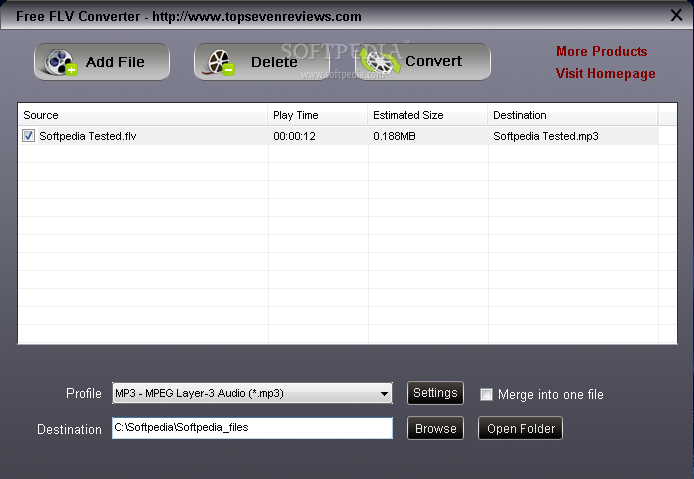Click the Open Folder button
This screenshot has height=479, width=694.
(x=520, y=428)
